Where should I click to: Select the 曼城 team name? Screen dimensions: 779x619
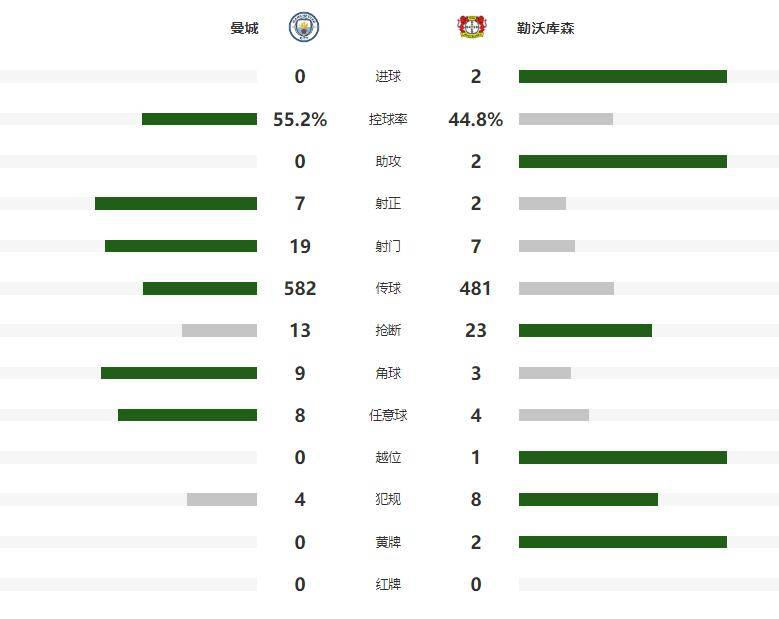(244, 28)
